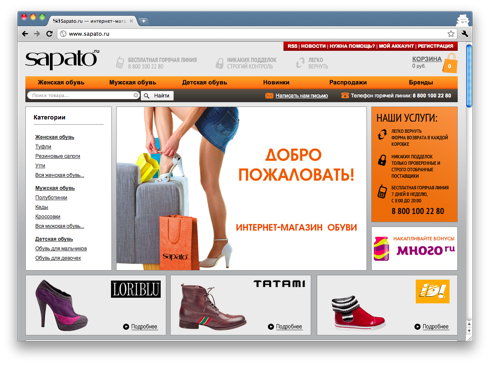This screenshot has height=365, width=490.
Task: Click the Много.ru jar bonus icon
Action: coord(381,248)
